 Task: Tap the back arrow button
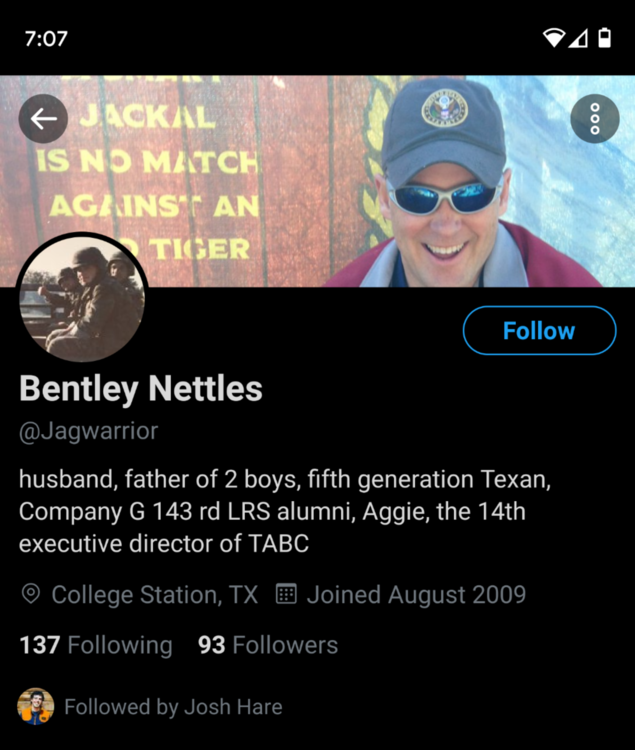pos(43,119)
